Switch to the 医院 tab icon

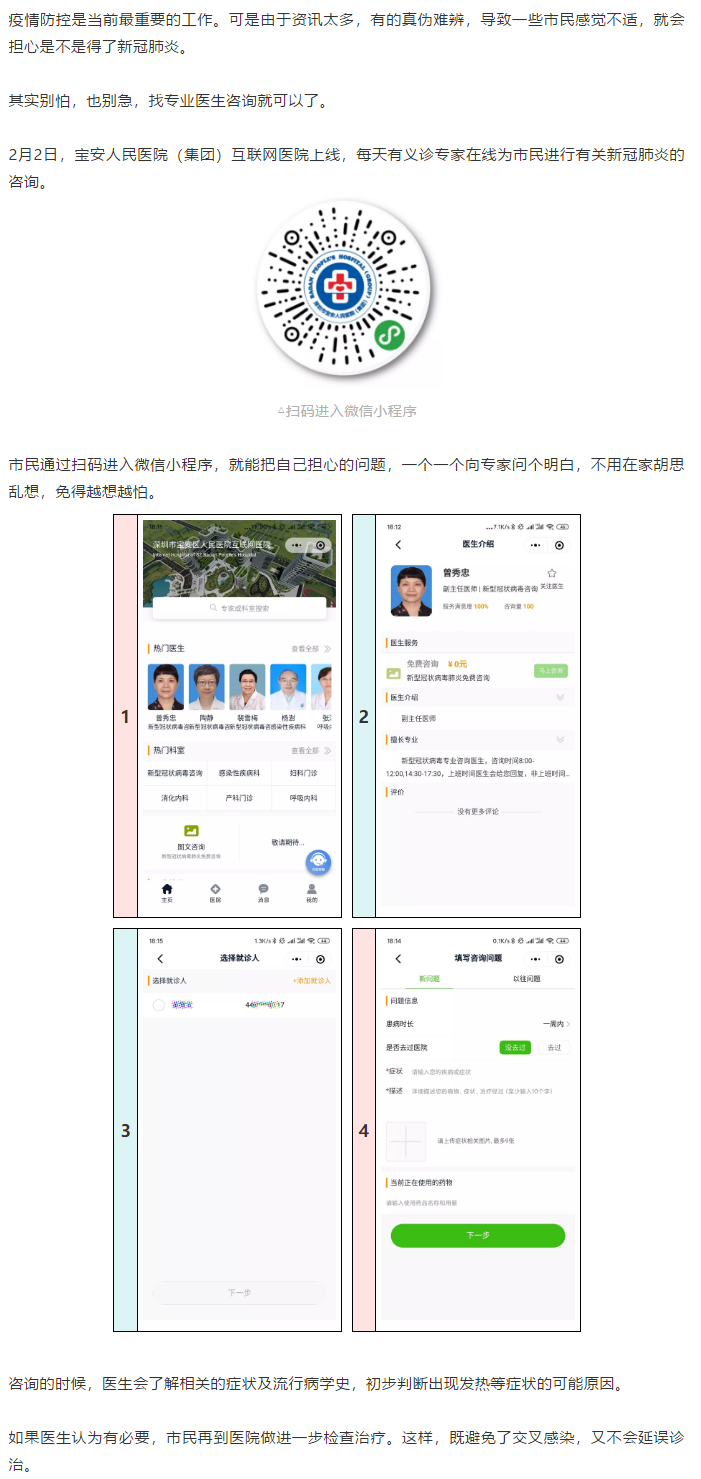coord(215,889)
